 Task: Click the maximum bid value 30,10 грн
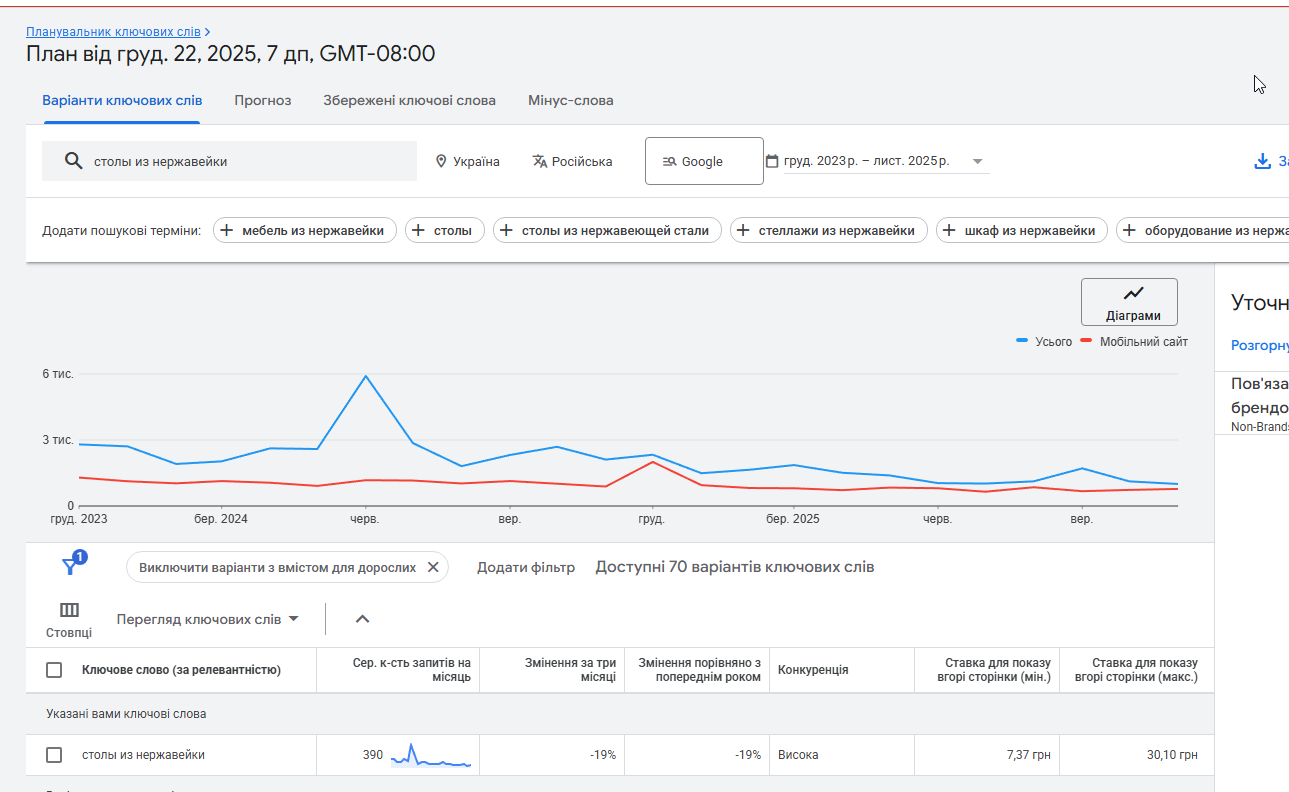[x=1172, y=755]
